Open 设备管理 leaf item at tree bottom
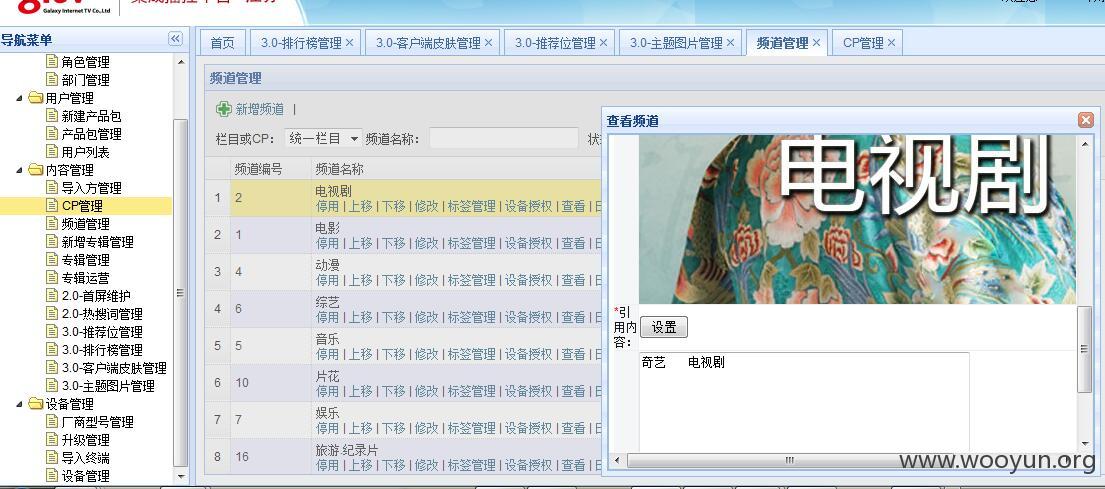The width and height of the screenshot is (1105, 489). click(x=85, y=476)
